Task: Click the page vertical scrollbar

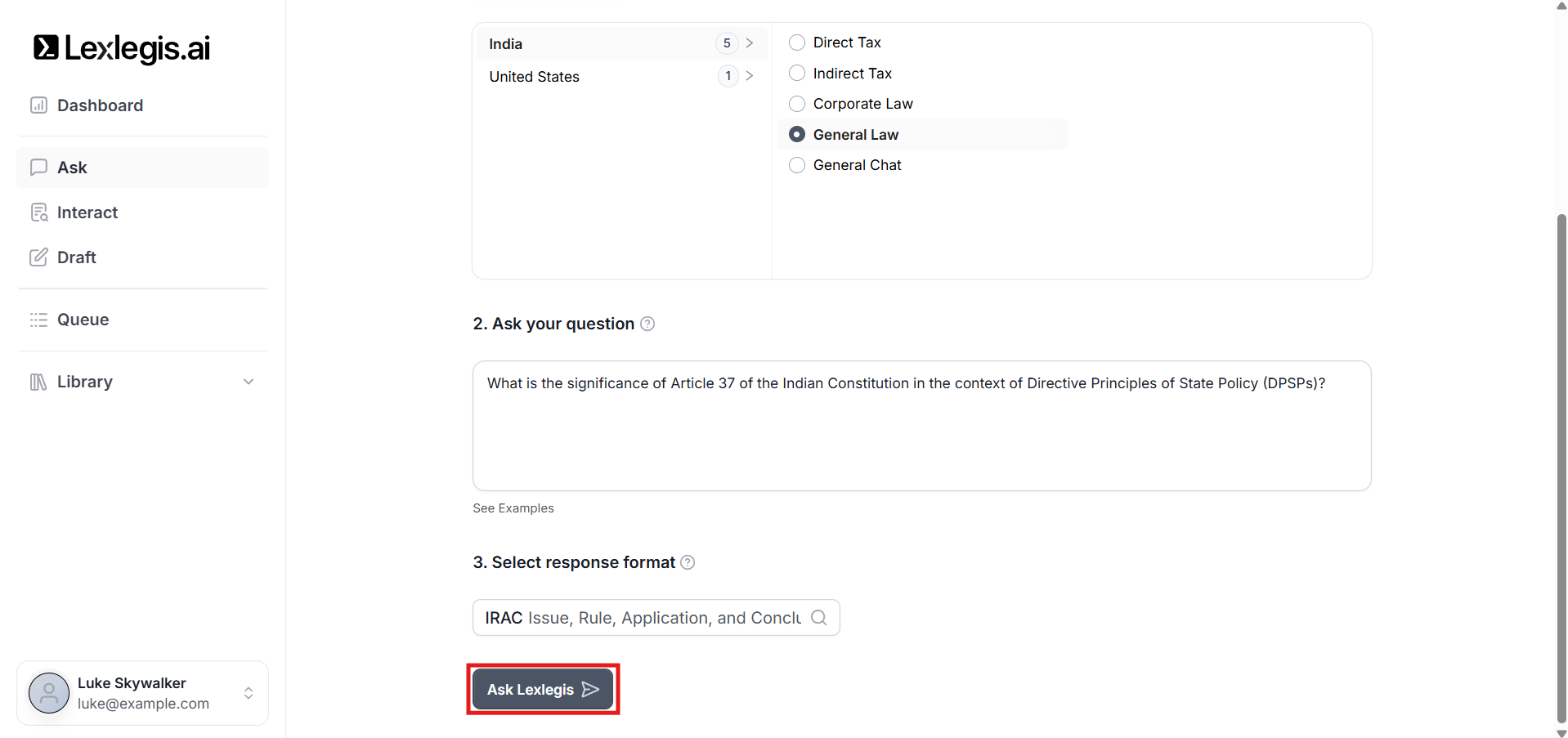Action: coord(1561,466)
